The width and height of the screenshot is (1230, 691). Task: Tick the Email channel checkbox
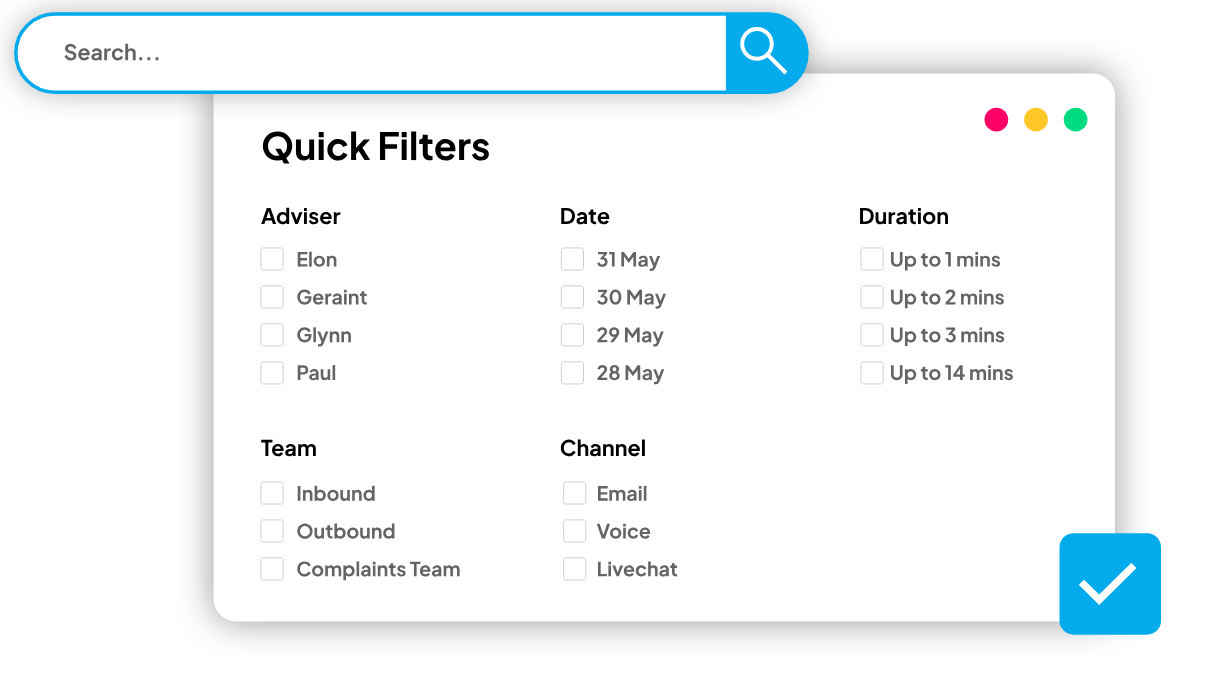pyautogui.click(x=574, y=494)
